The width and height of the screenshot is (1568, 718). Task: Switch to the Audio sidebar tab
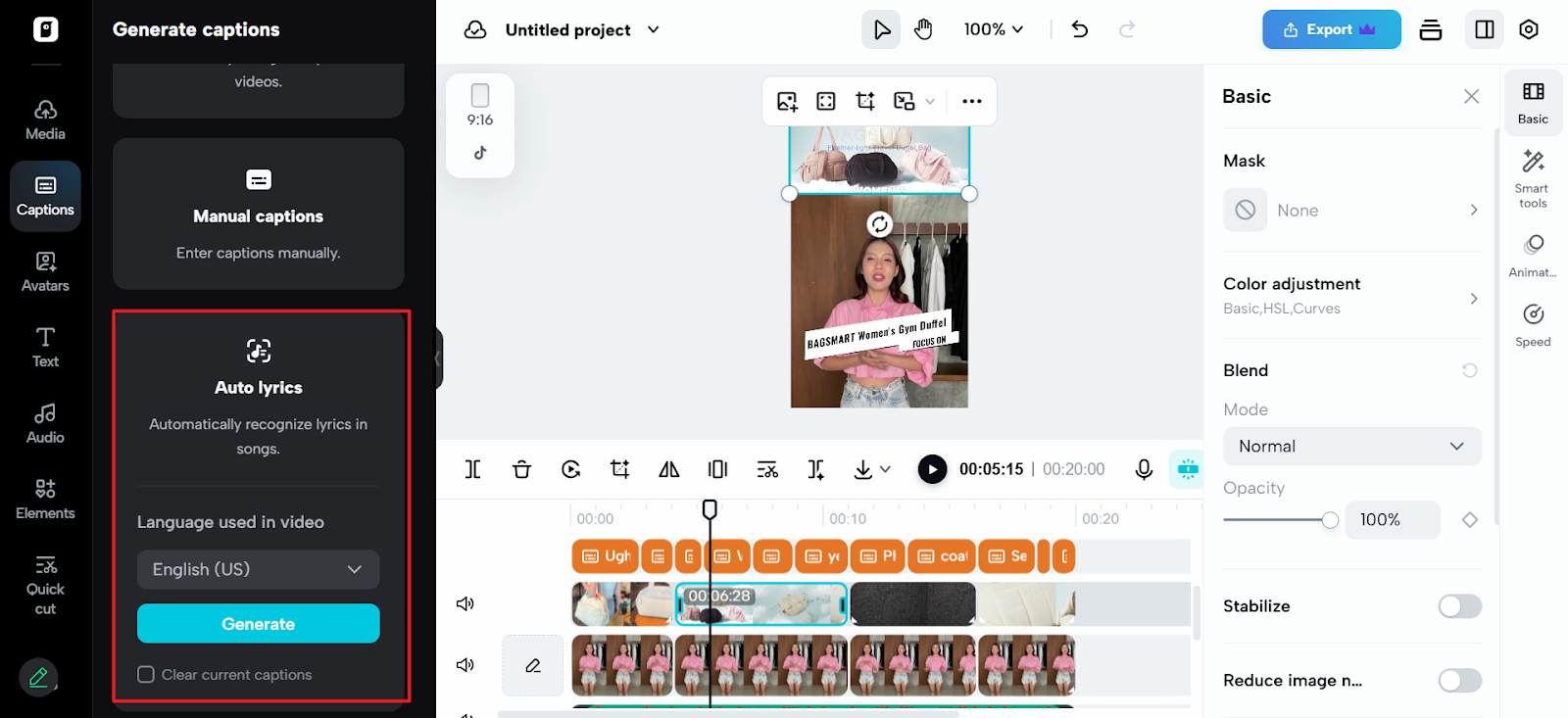pyautogui.click(x=45, y=424)
